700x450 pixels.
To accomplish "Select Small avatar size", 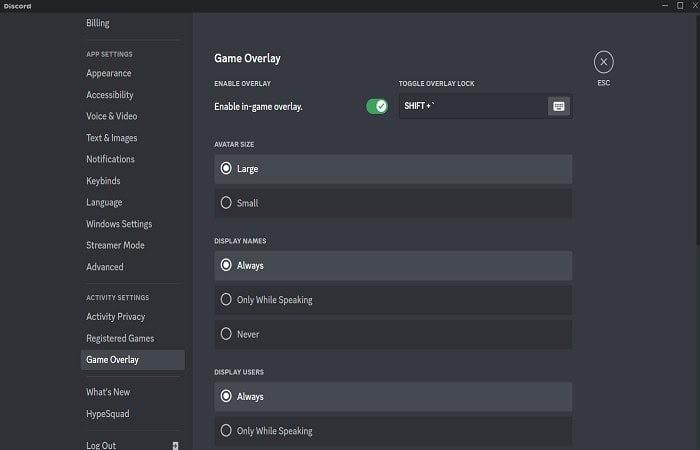I will tap(393, 203).
